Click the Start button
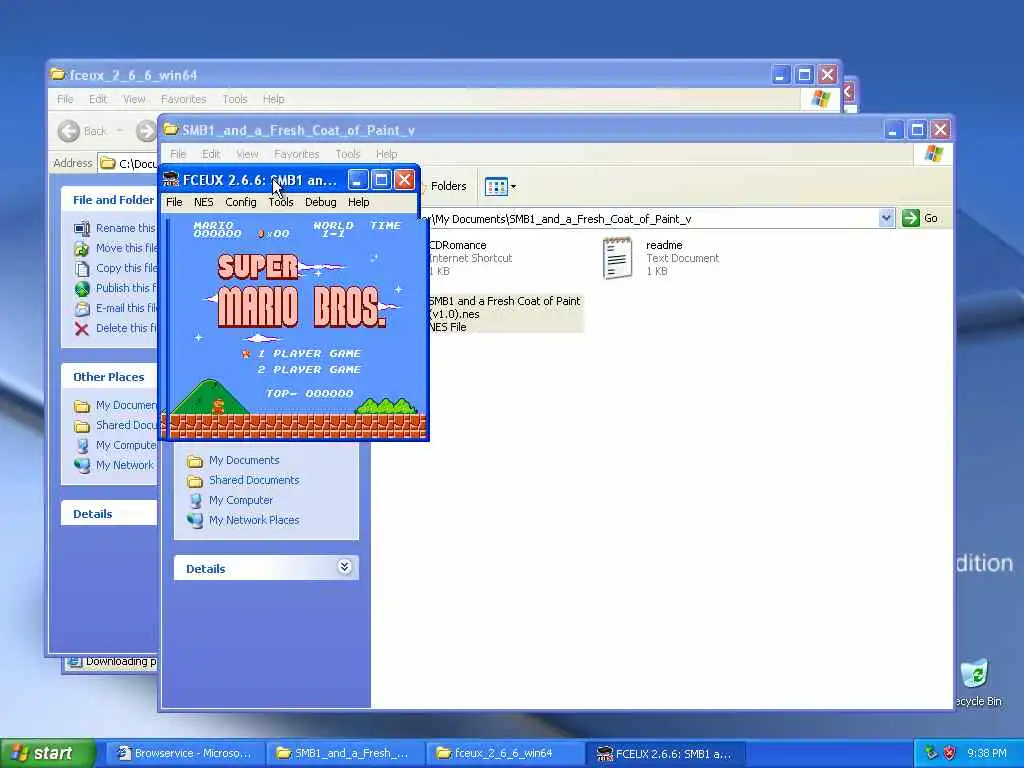 pos(47,753)
